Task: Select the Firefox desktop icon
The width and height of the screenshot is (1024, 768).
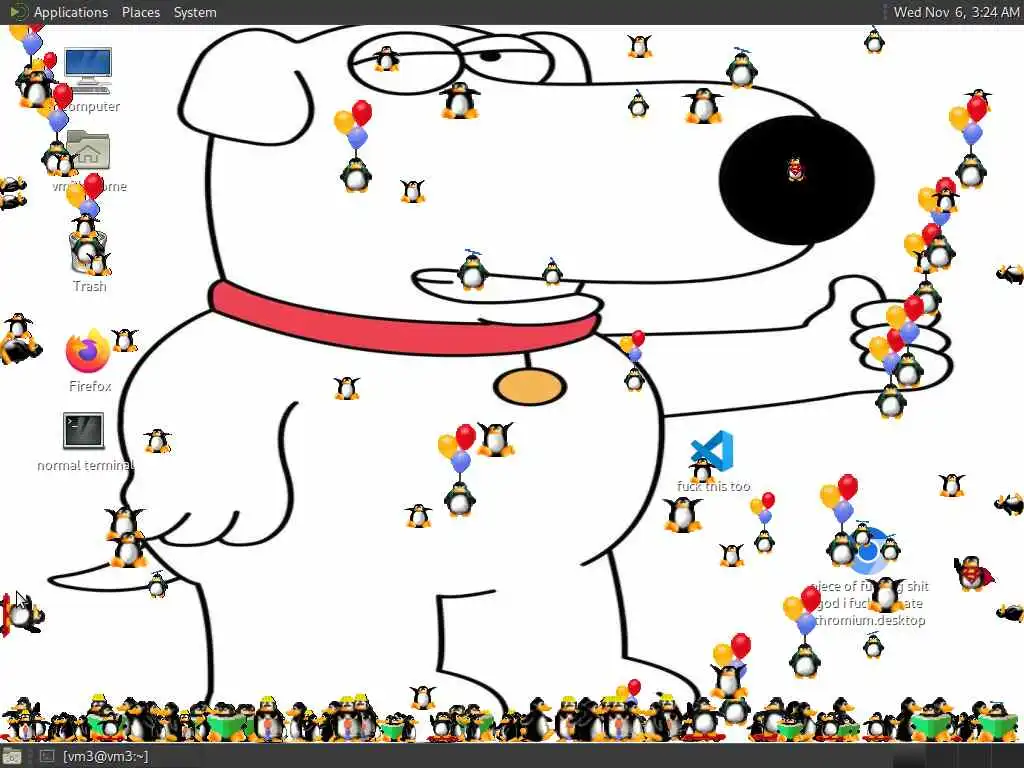Action: [88, 351]
